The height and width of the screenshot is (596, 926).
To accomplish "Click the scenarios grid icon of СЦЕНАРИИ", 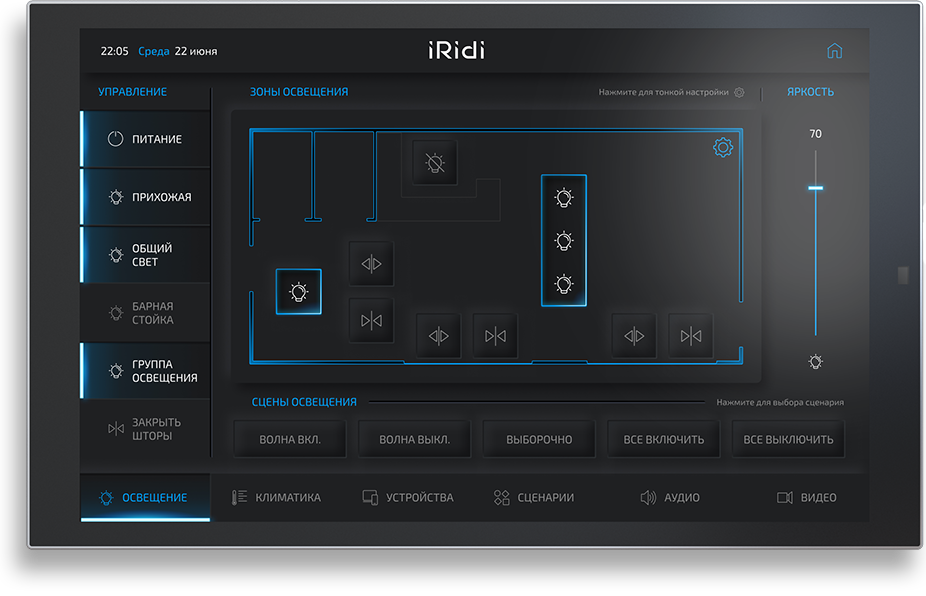I will tap(501, 497).
